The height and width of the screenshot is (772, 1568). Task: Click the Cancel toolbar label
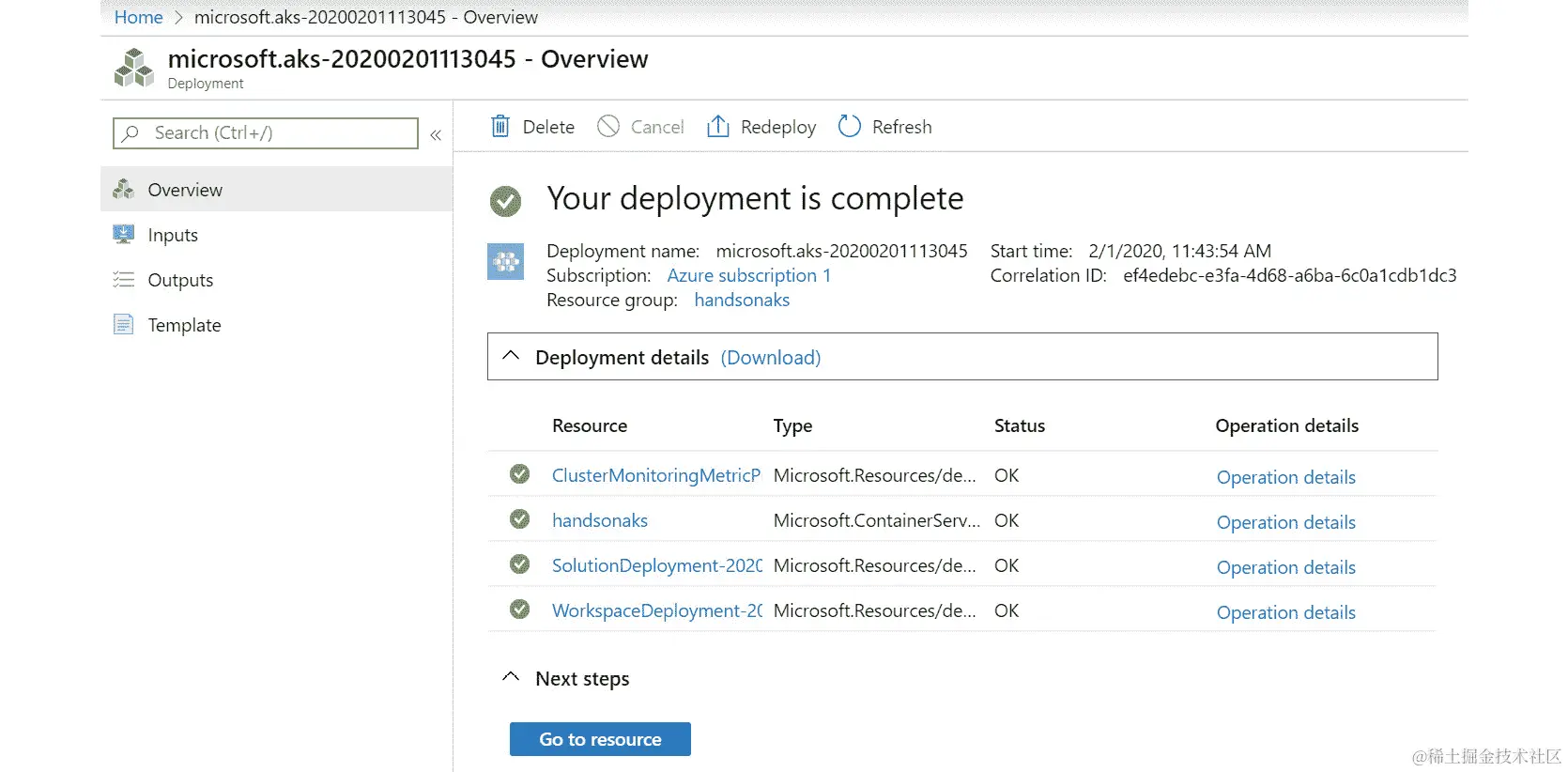click(657, 127)
